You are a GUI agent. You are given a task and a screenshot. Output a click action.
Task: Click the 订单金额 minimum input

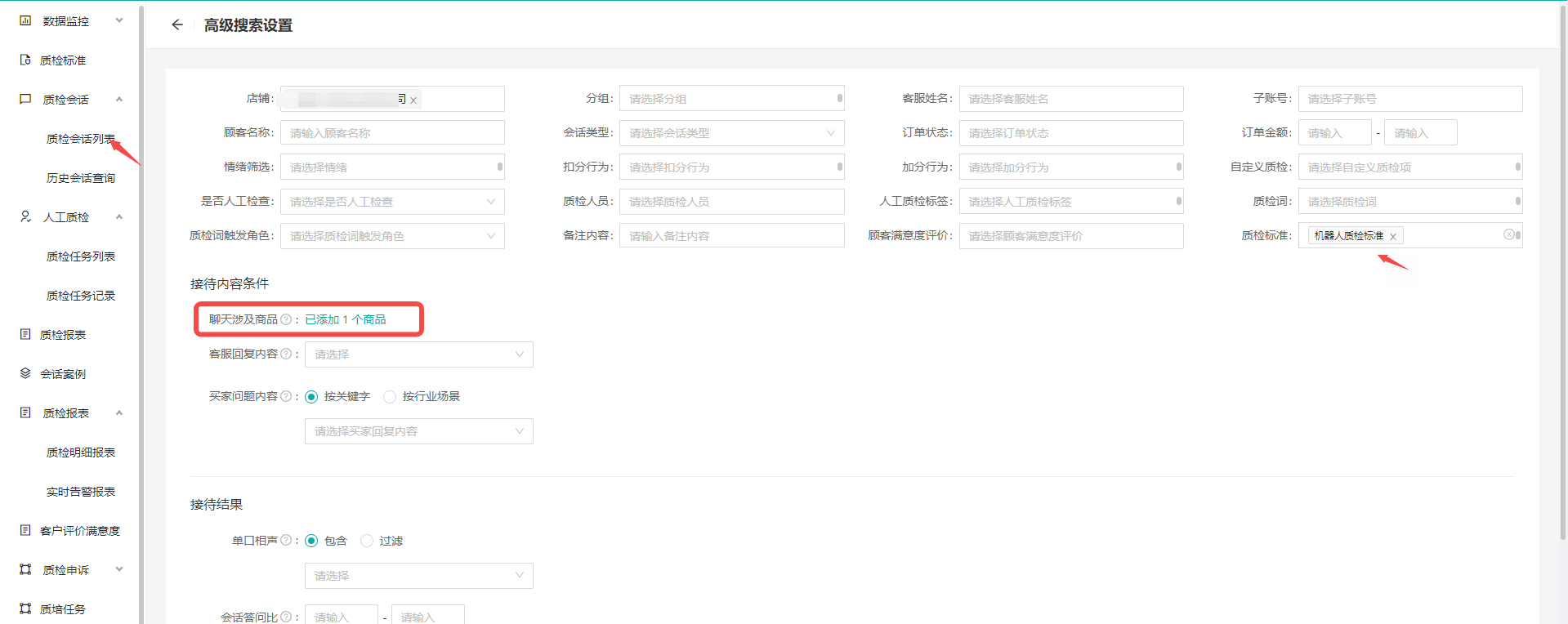point(1335,132)
